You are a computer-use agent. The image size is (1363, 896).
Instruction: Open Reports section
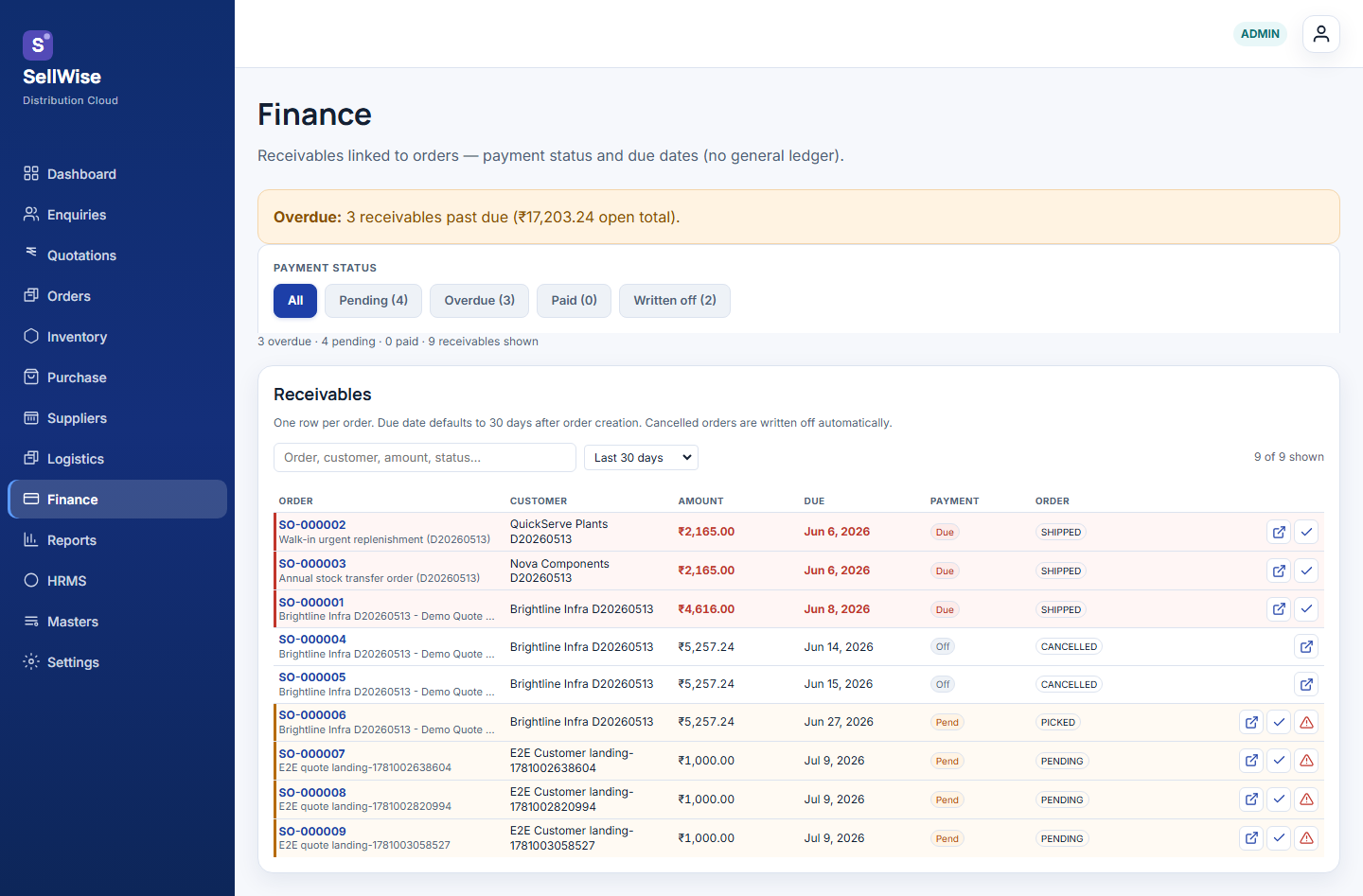[117, 540]
